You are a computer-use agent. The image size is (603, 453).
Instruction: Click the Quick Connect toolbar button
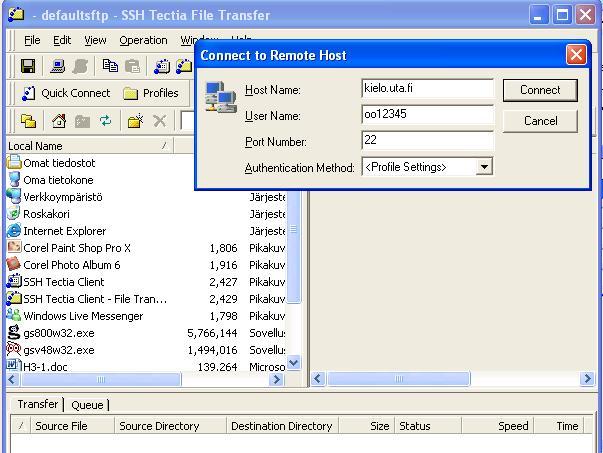pyautogui.click(x=66, y=93)
